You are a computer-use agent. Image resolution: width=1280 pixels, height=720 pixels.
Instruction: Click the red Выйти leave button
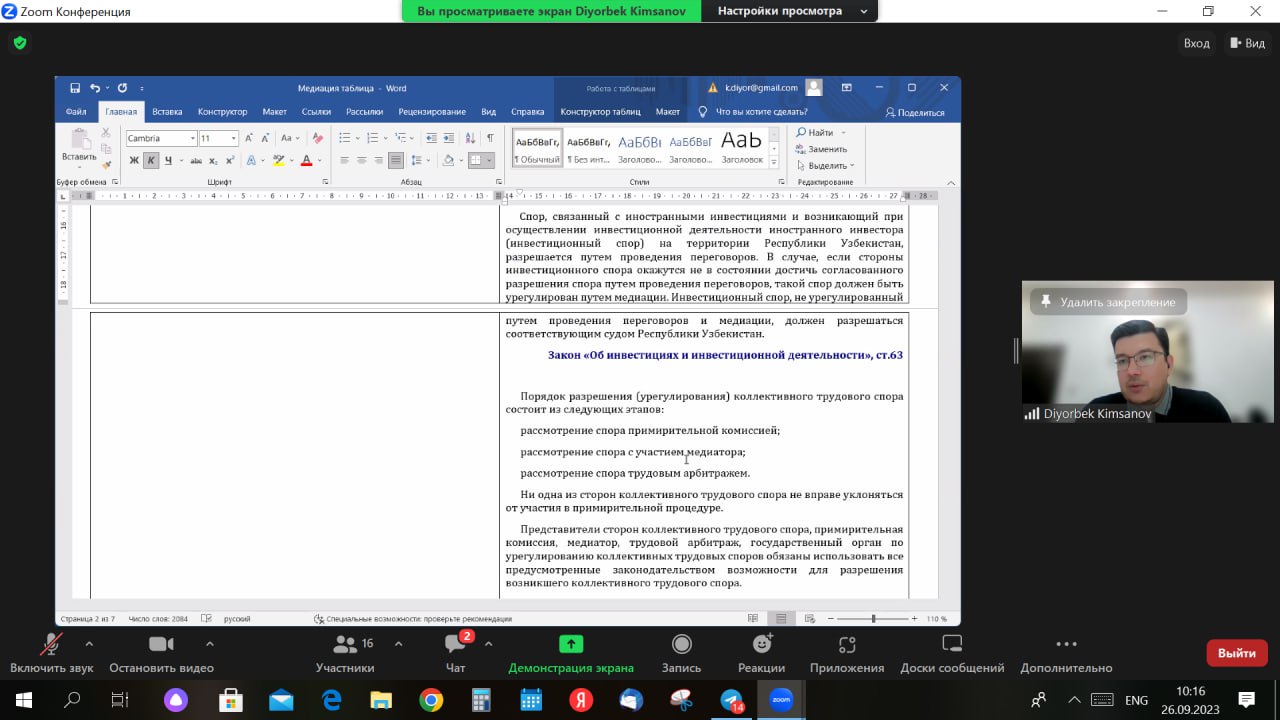[1236, 653]
